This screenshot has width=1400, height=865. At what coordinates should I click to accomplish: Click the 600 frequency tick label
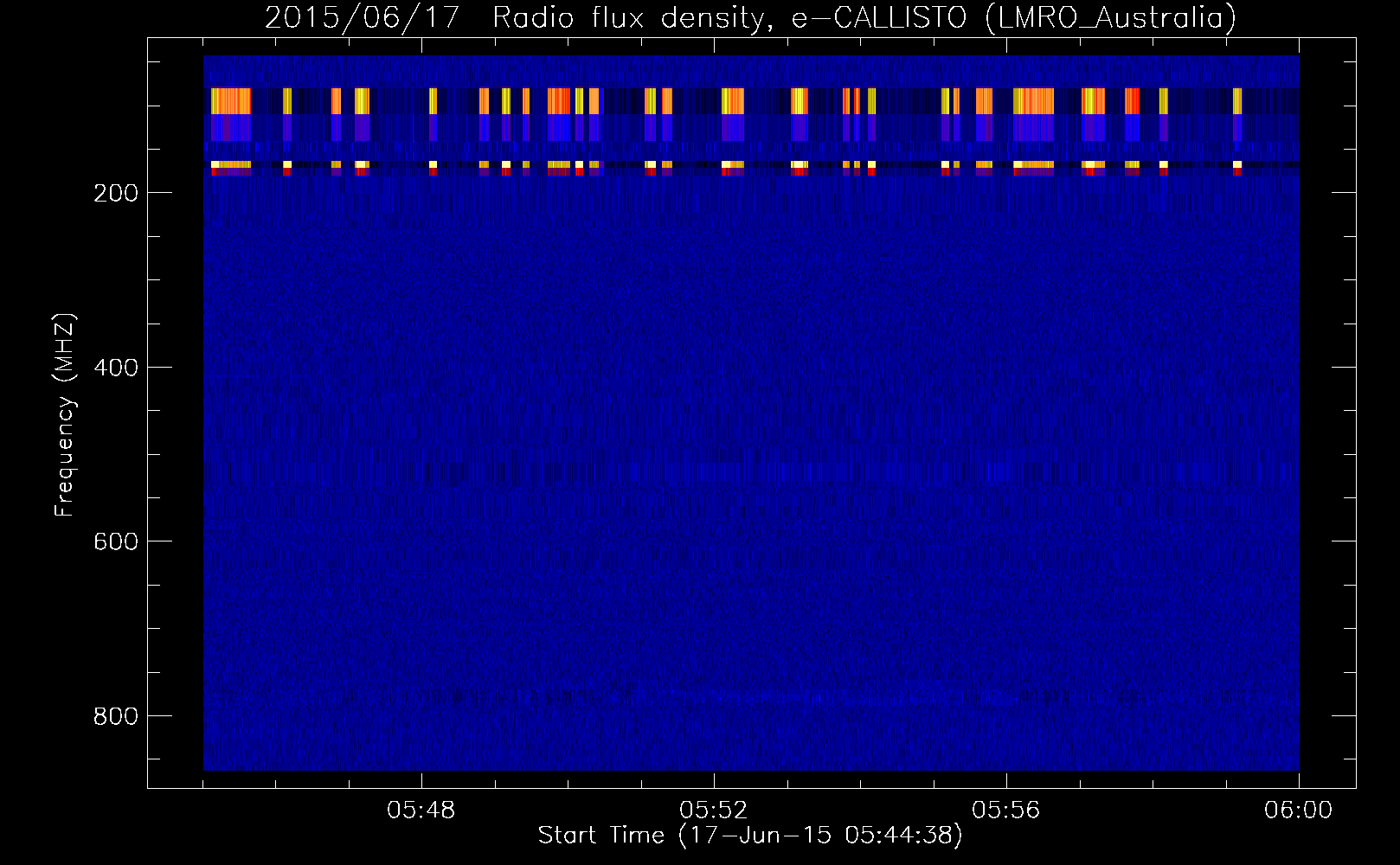pos(116,541)
